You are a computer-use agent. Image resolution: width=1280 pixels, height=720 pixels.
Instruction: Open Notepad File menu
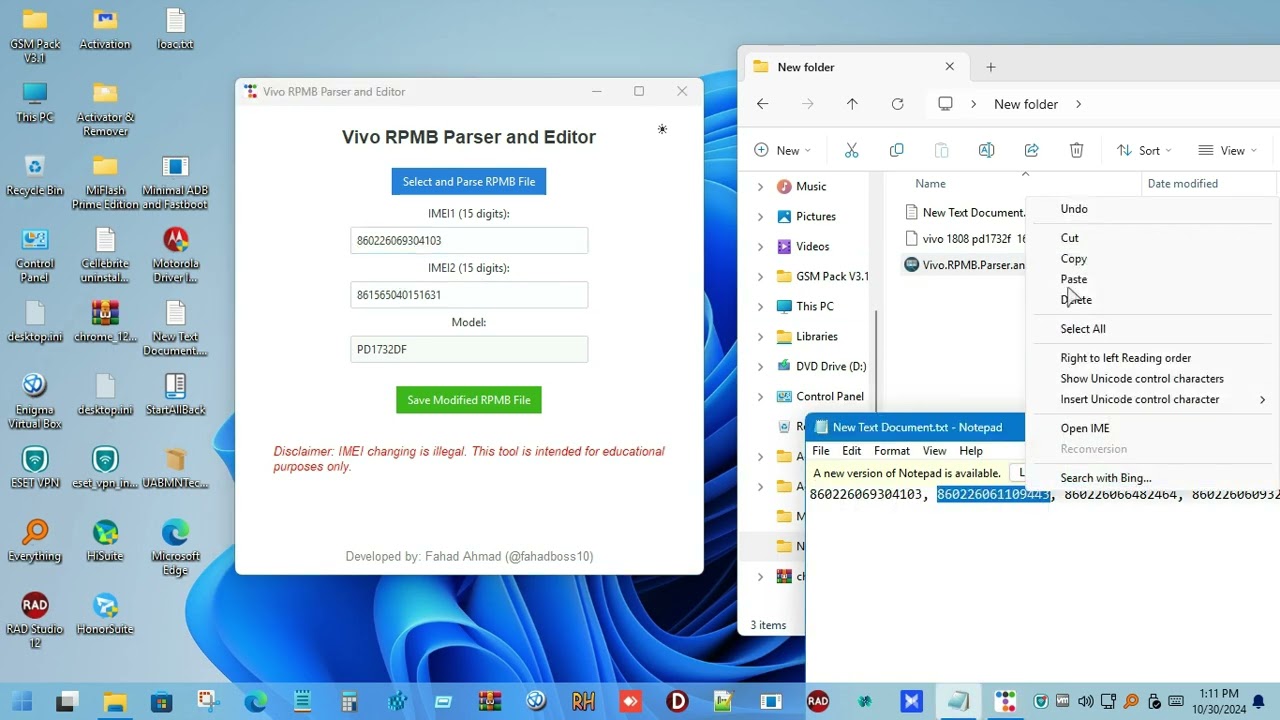(821, 451)
